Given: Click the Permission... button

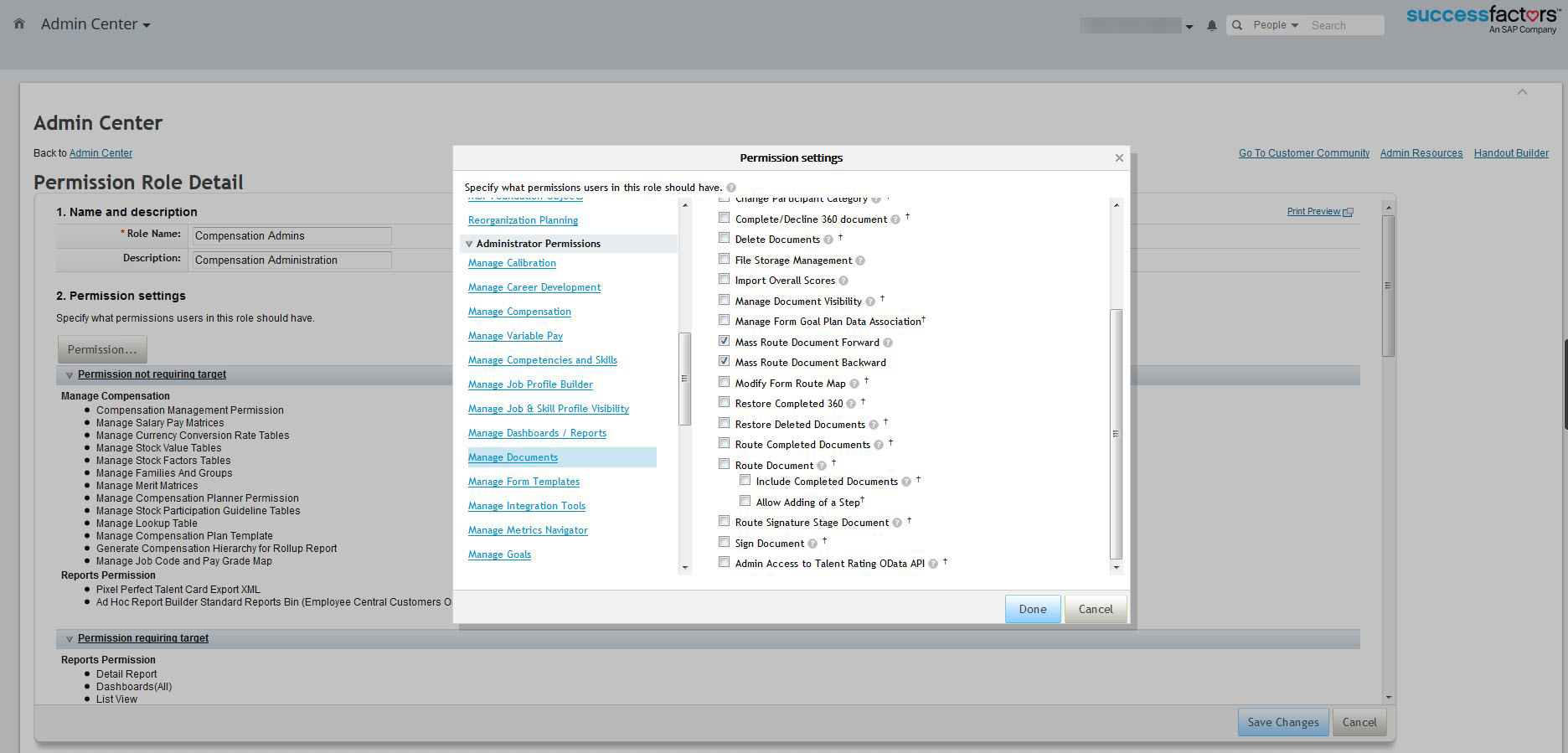Looking at the screenshot, I should pyautogui.click(x=102, y=349).
